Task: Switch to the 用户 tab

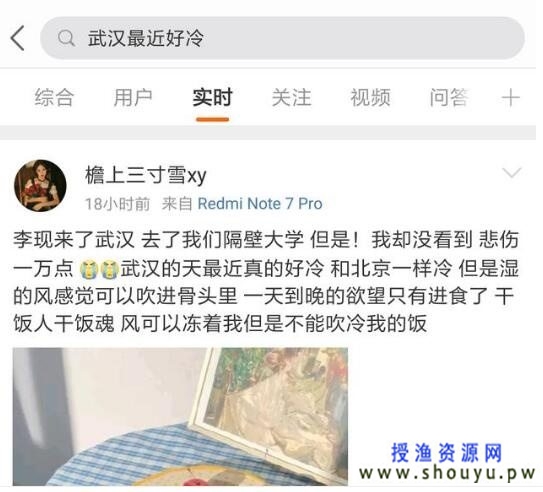Action: coord(133,97)
